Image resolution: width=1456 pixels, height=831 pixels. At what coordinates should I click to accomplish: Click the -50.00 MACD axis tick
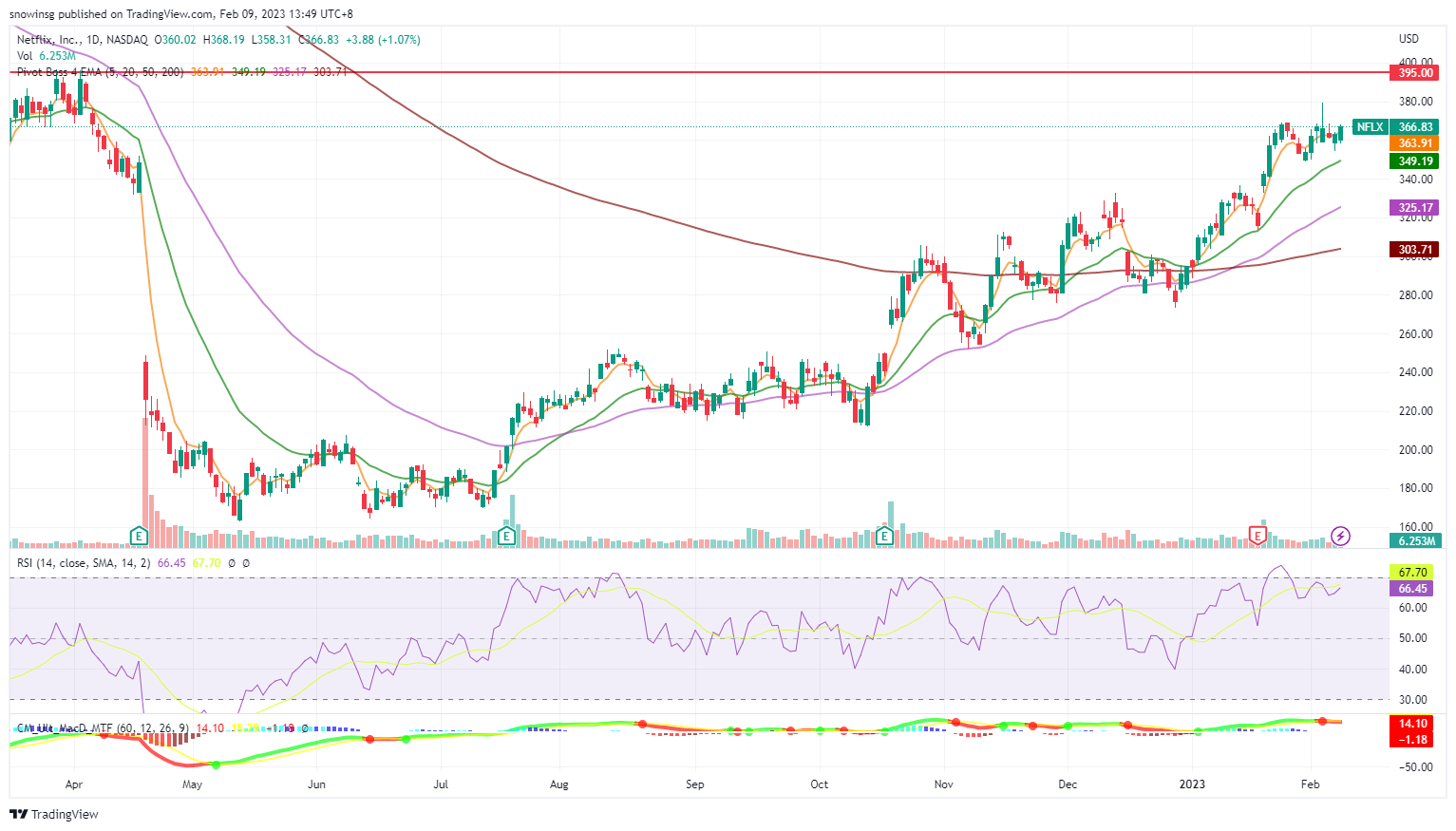(x=1414, y=767)
